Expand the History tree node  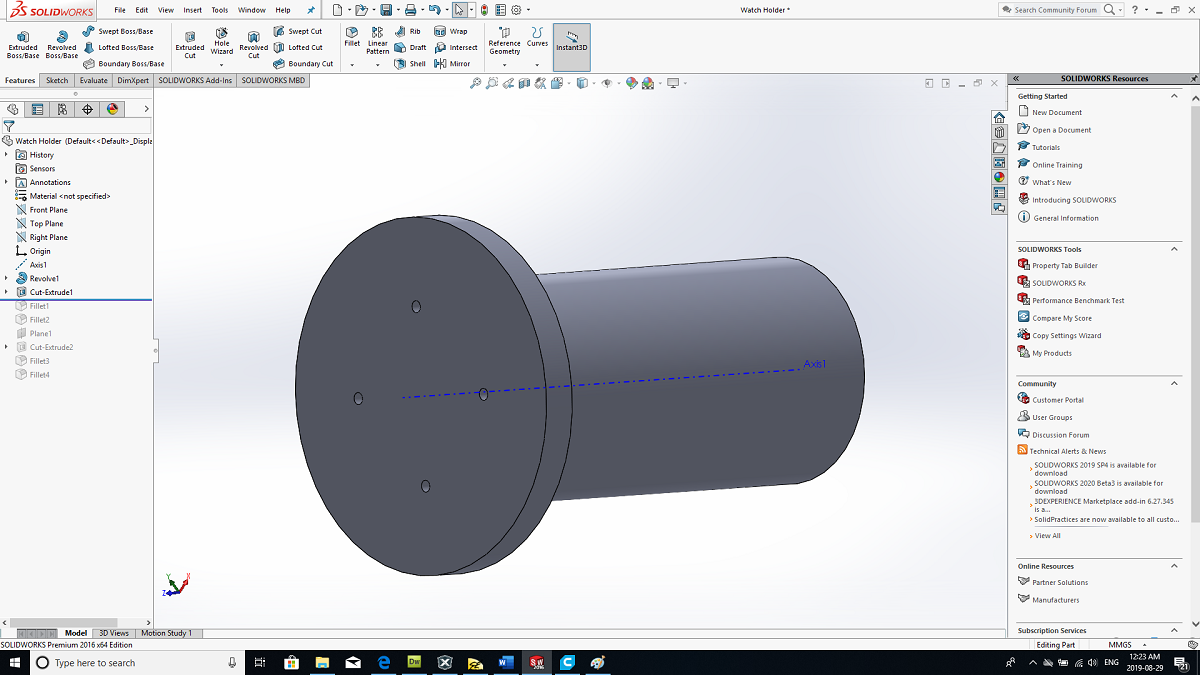[x=7, y=155]
